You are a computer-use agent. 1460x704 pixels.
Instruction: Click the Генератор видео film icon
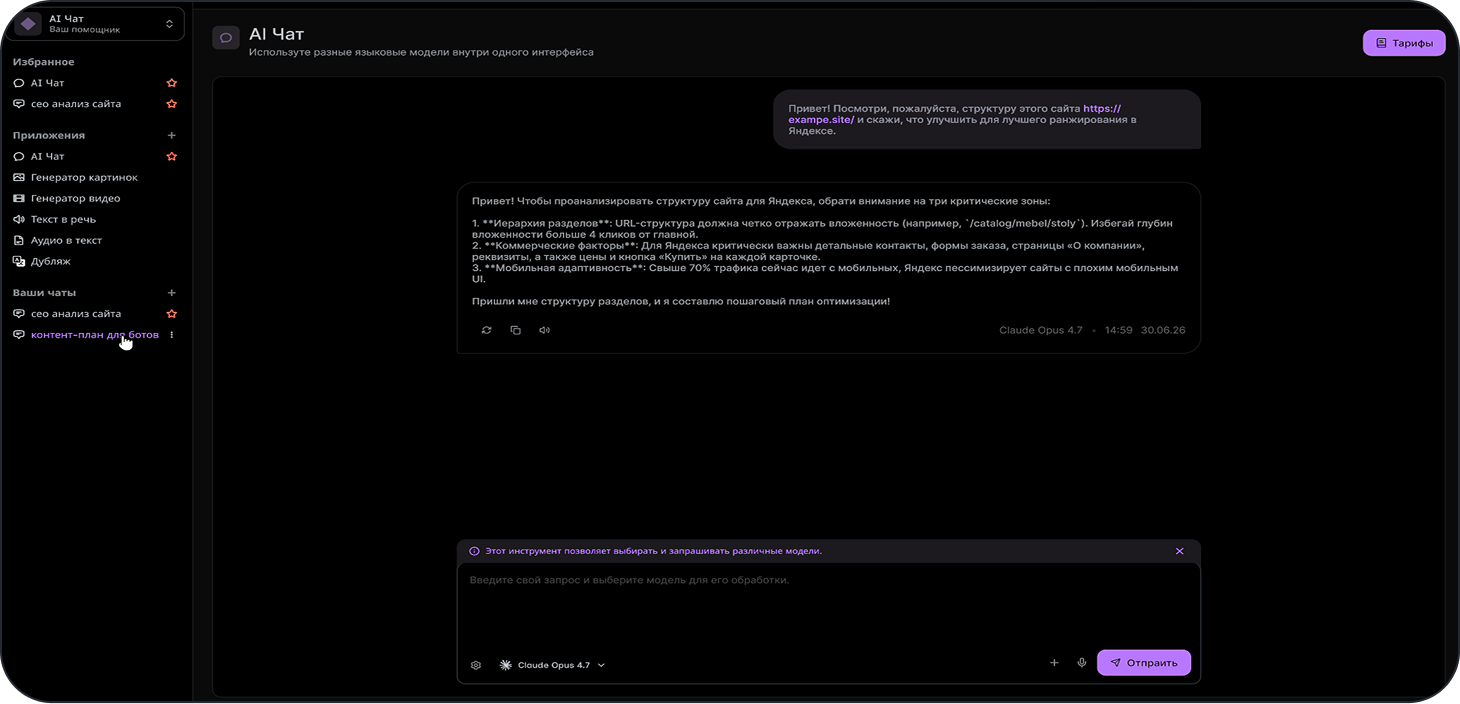19,198
